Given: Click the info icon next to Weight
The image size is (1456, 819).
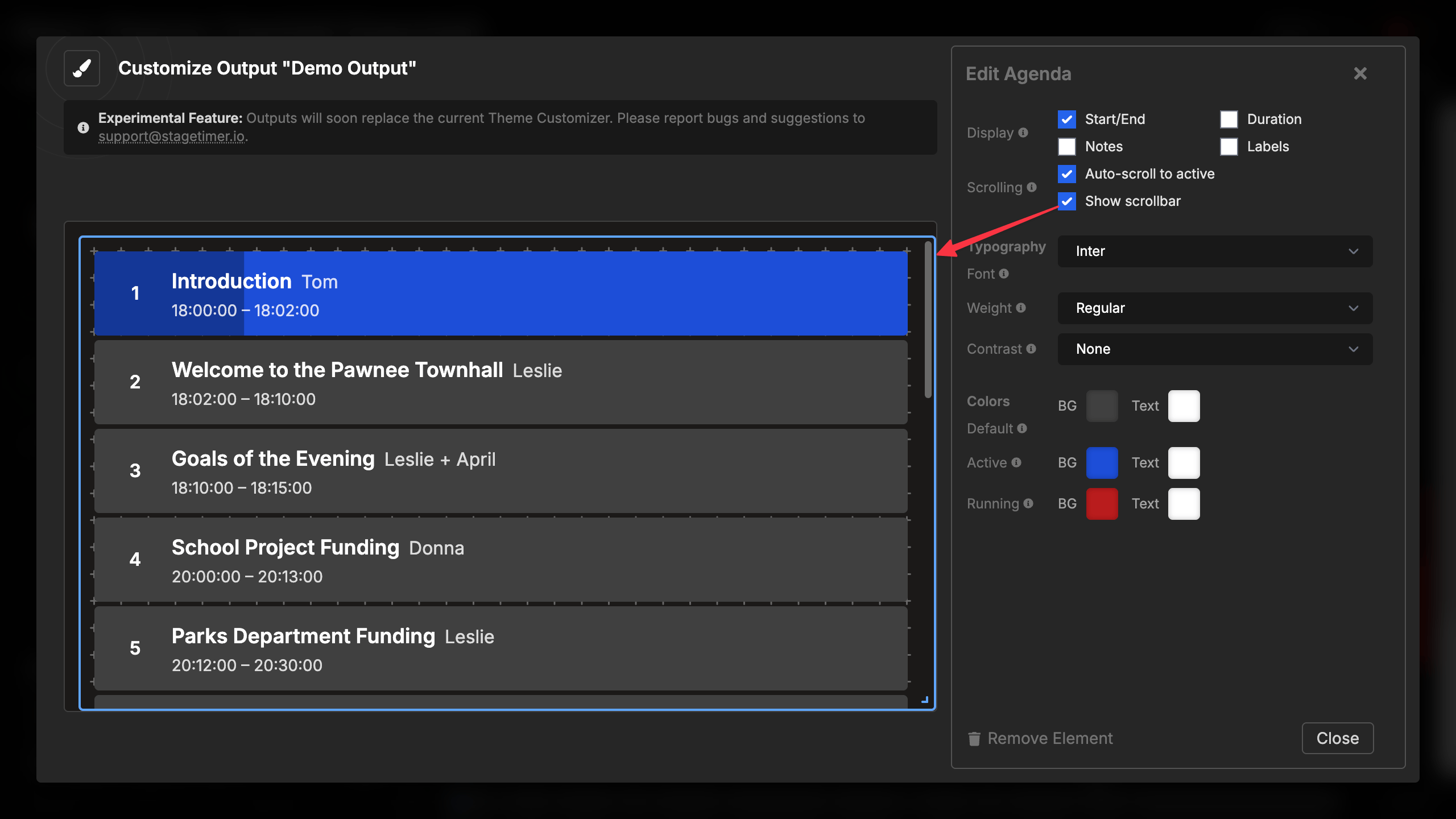Looking at the screenshot, I should pyautogui.click(x=1022, y=308).
